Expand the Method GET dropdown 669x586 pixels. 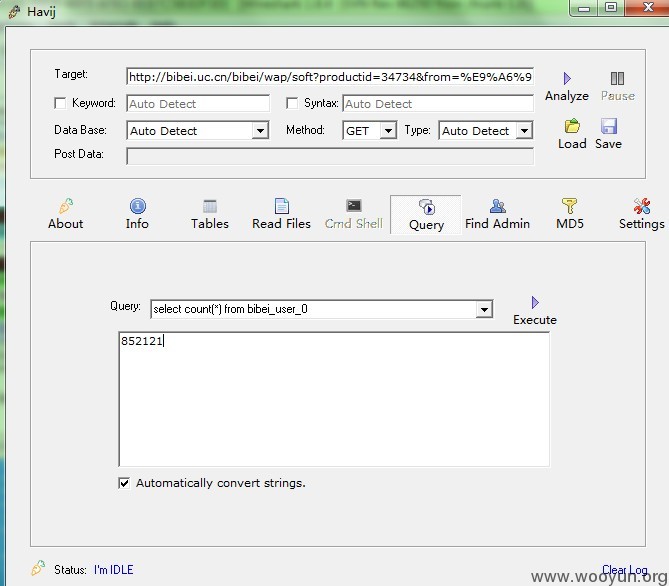tap(388, 131)
